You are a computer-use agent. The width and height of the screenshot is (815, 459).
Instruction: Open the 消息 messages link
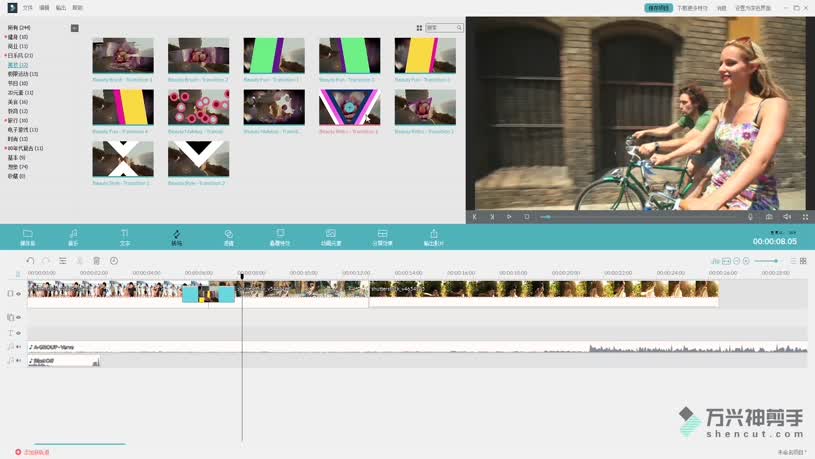tap(721, 8)
